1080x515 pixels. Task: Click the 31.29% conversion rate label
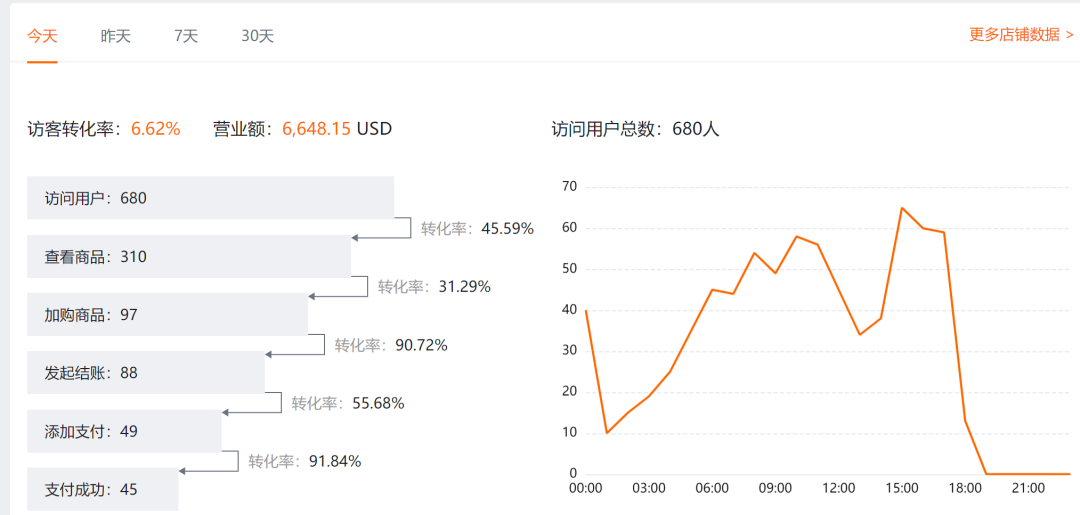[434, 287]
